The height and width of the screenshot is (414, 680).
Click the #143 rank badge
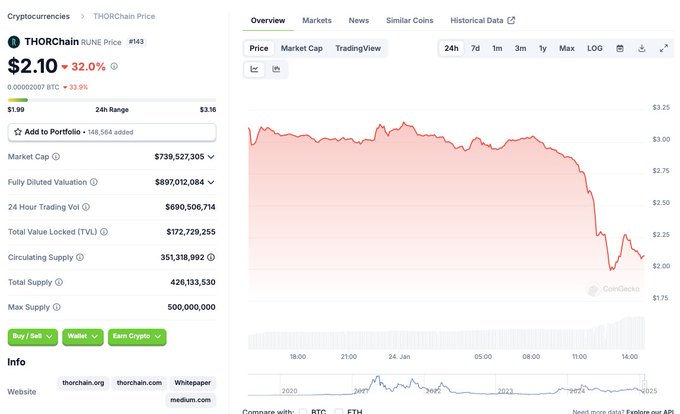pyautogui.click(x=136, y=42)
